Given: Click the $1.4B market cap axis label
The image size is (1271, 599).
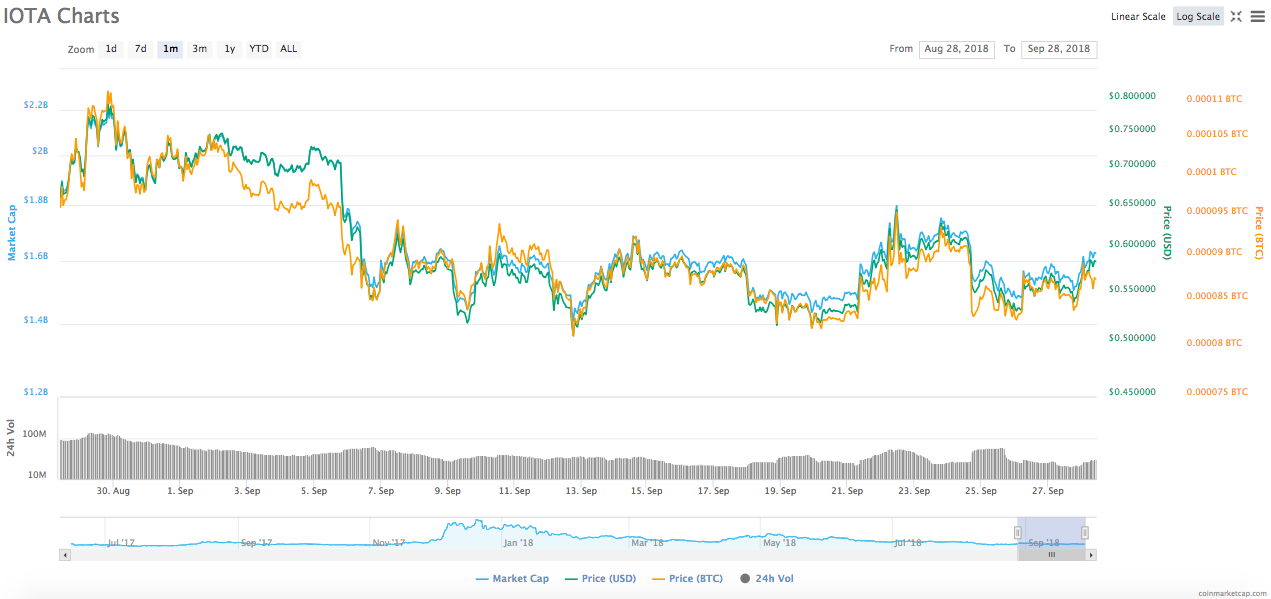Looking at the screenshot, I should click(36, 321).
